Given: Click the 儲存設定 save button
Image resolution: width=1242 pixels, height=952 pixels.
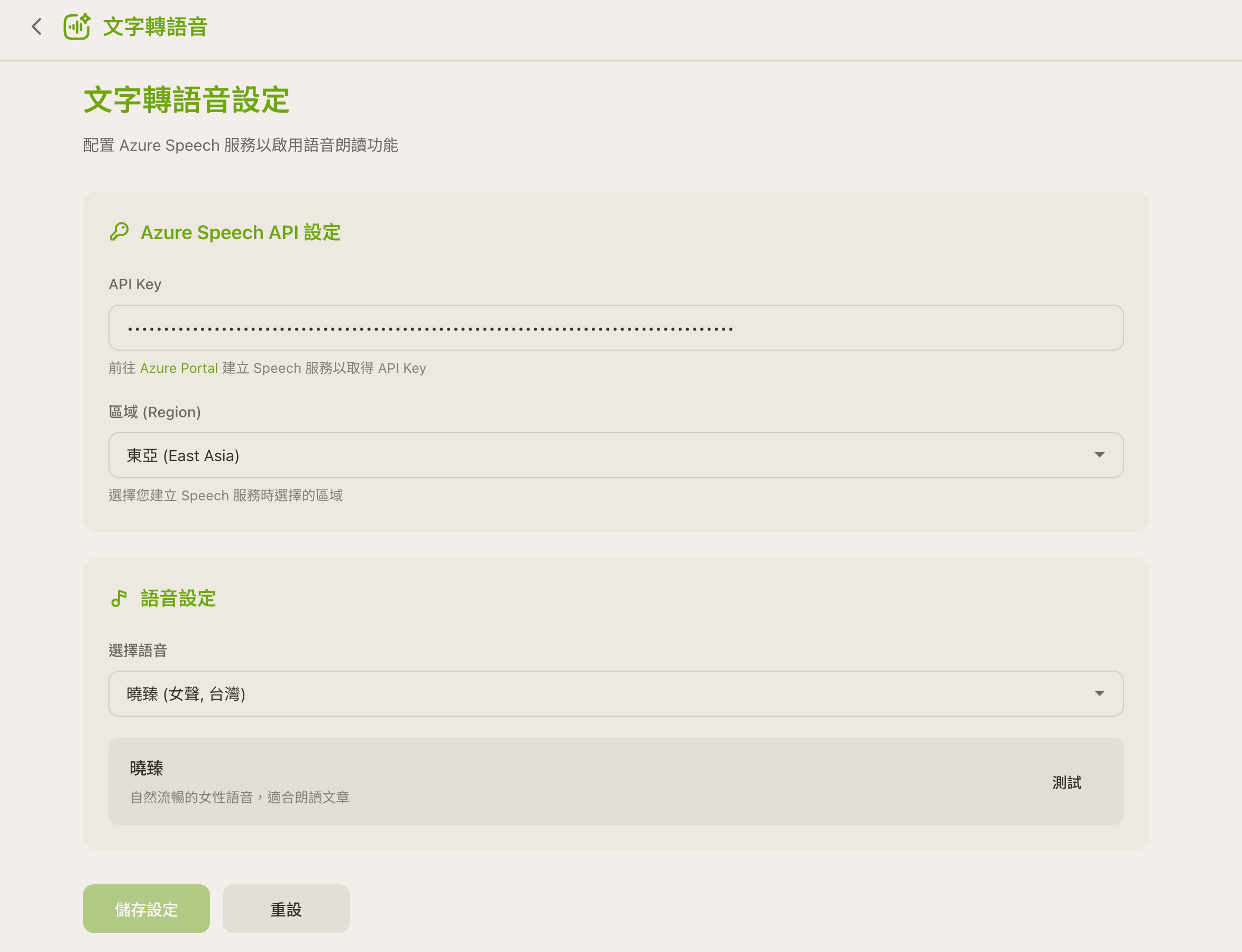Looking at the screenshot, I should coord(146,909).
